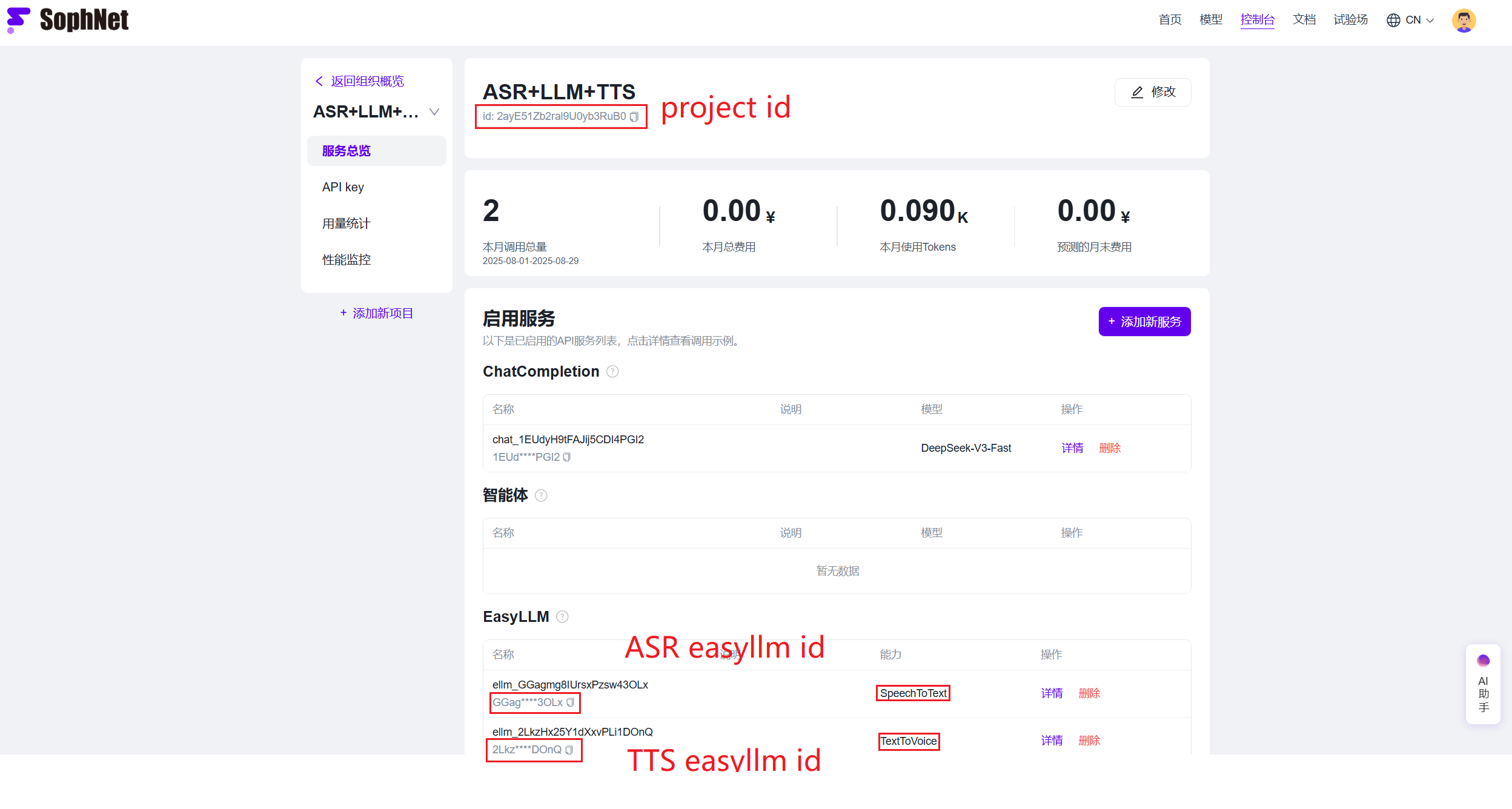Click the SpeechToText capability cell

click(913, 693)
